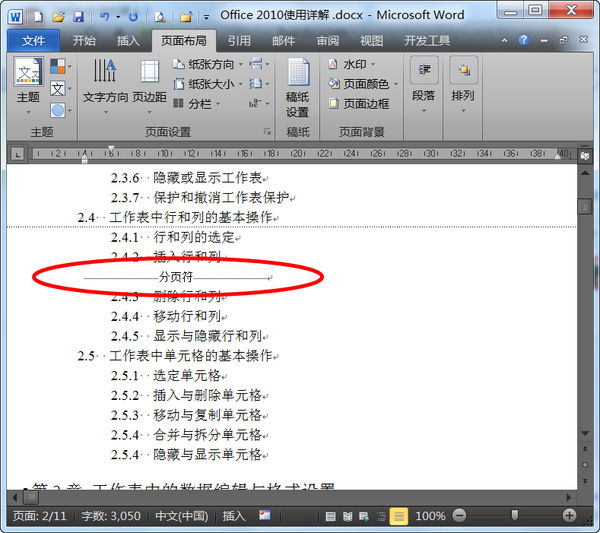The image size is (600, 533).
Task: Click the theme colors icon
Action: pos(58,66)
